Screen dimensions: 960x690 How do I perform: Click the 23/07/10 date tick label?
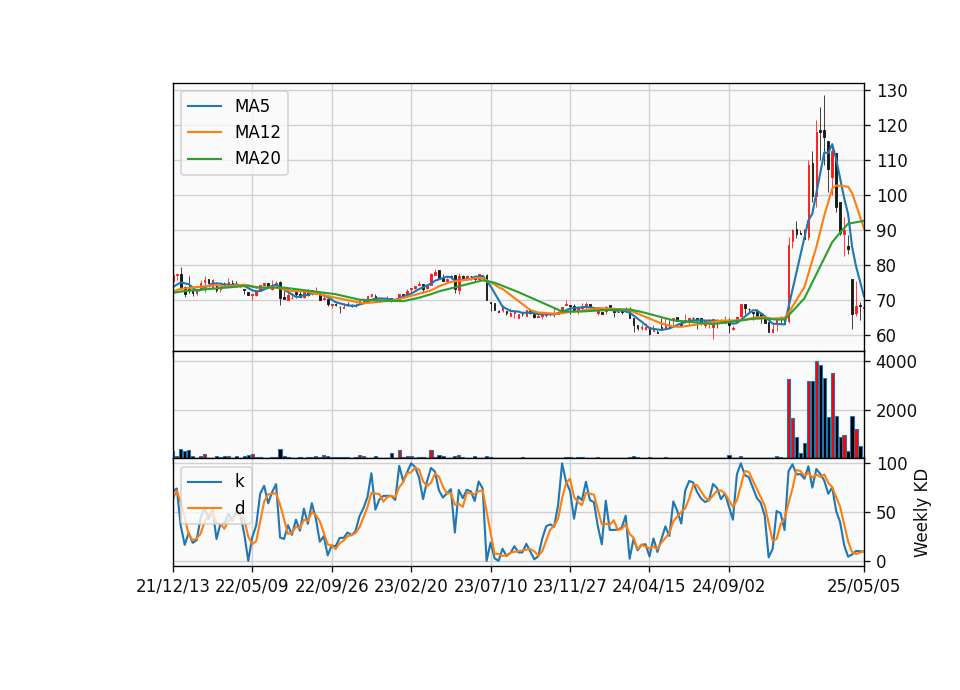tap(490, 586)
